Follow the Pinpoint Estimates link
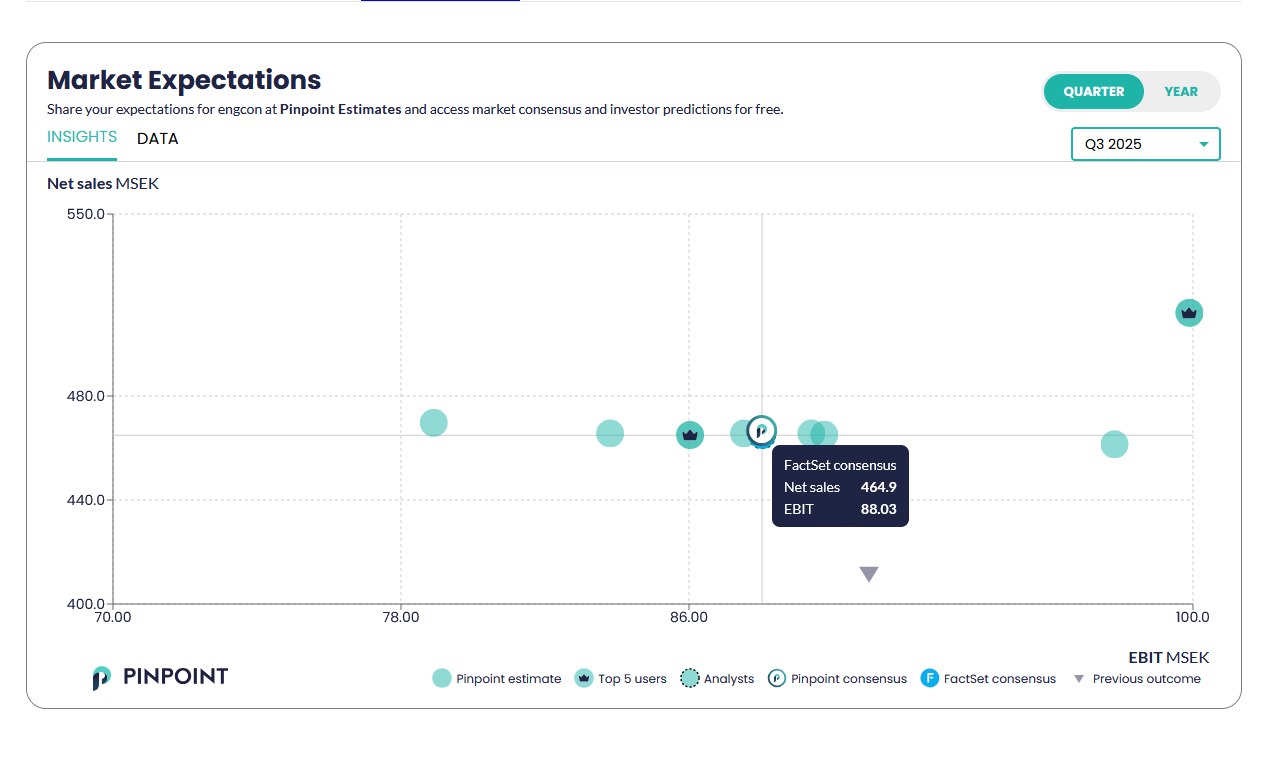The width and height of the screenshot is (1277, 757). (x=340, y=109)
